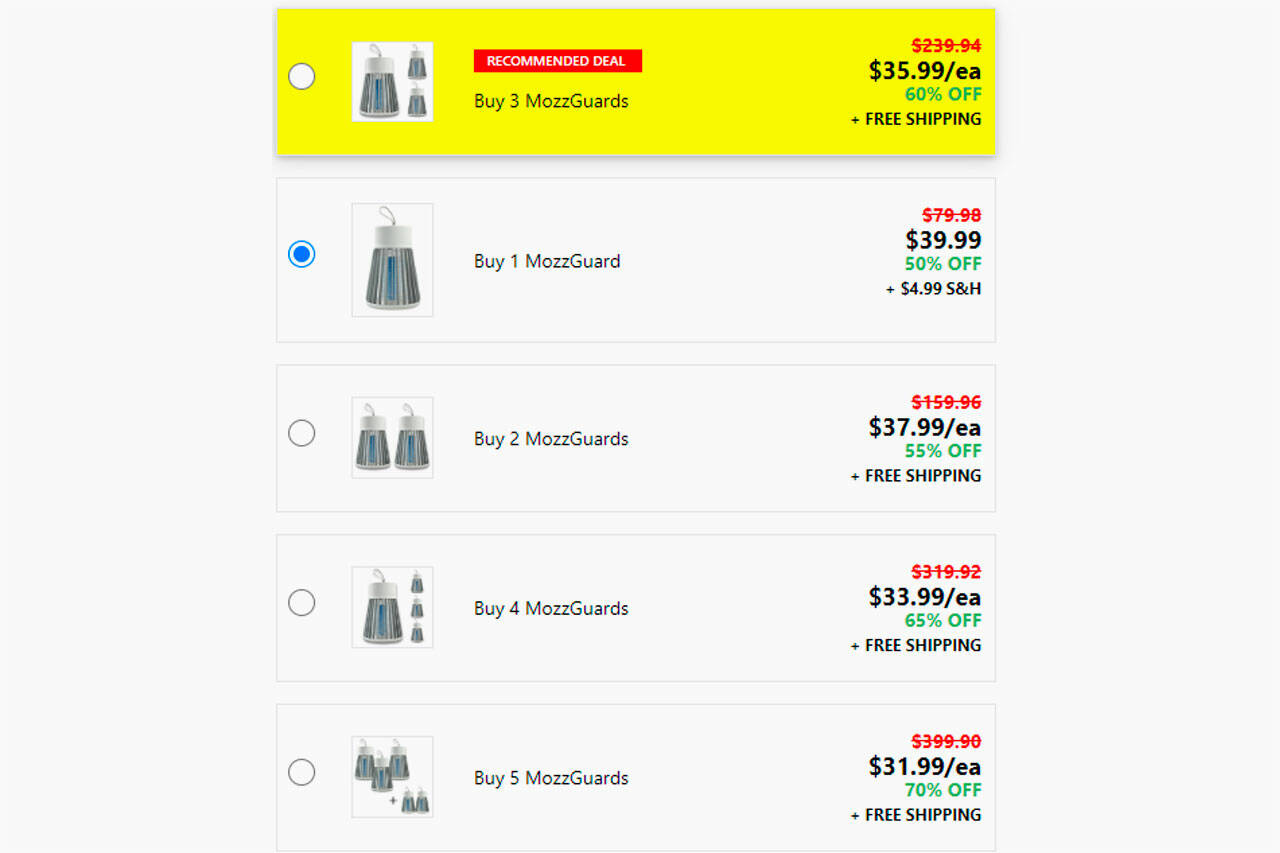Click the two MozzGuards product thumbnail
Screen dimensions: 1280x853
click(x=392, y=438)
